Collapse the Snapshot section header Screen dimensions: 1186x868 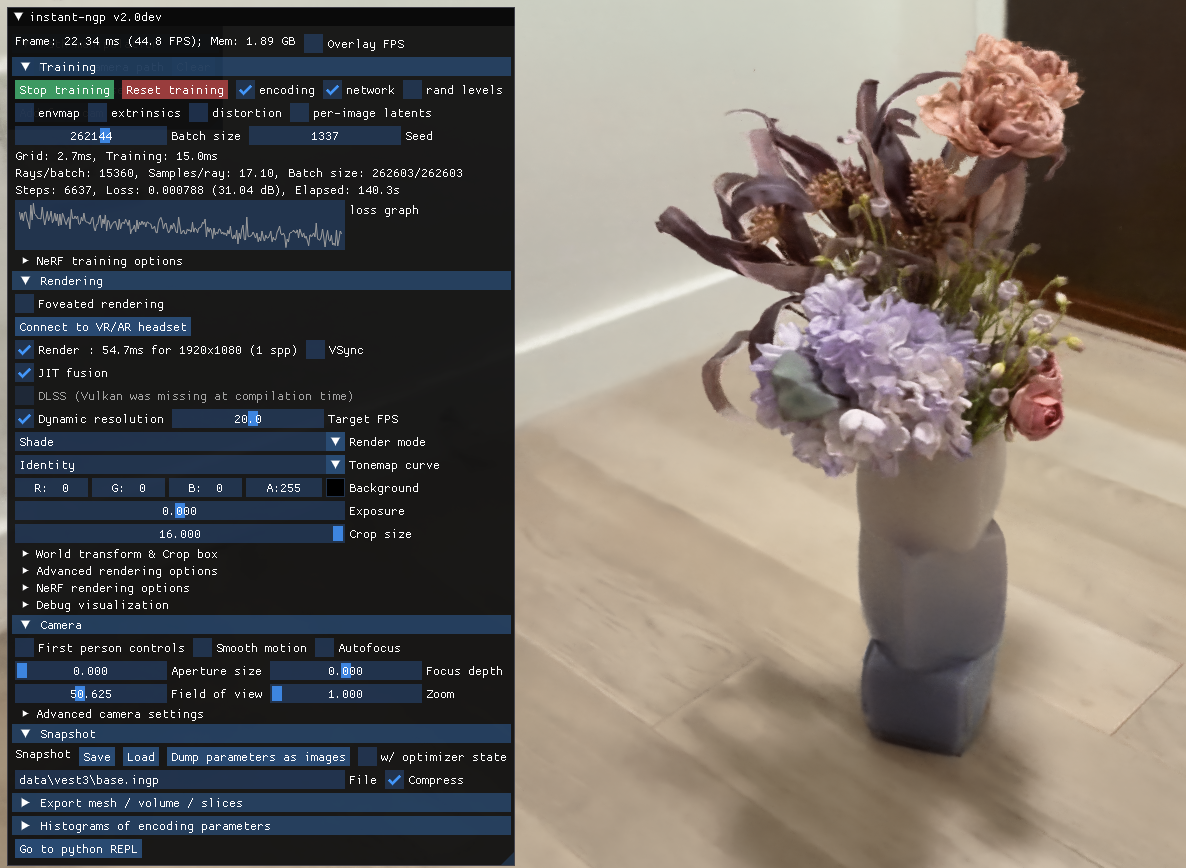pyautogui.click(x=262, y=733)
